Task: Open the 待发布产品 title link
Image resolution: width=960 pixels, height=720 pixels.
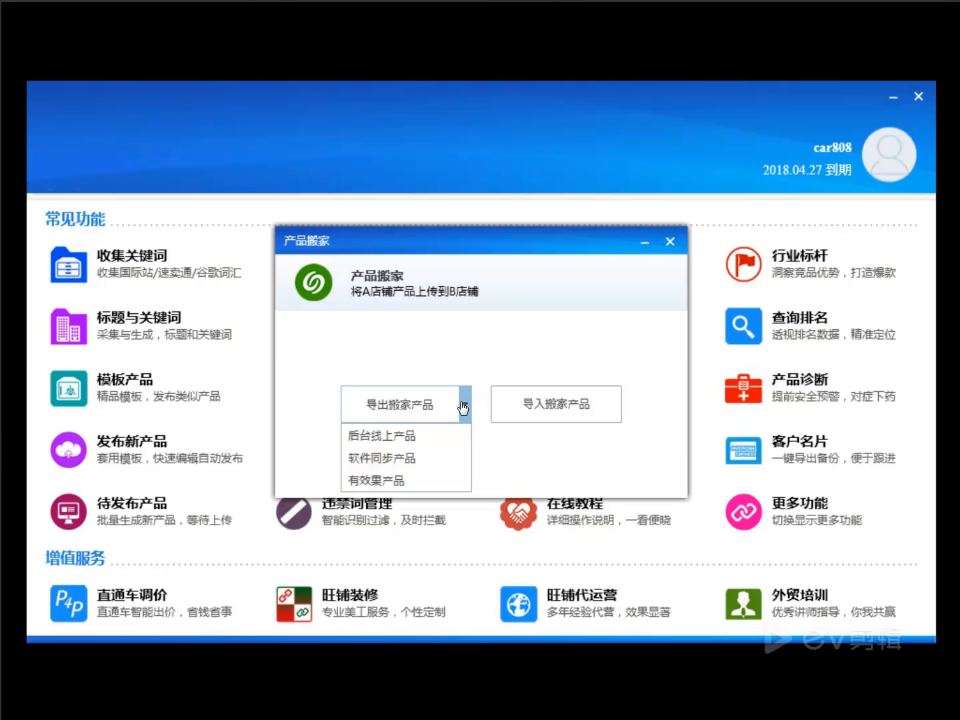Action: [132, 503]
